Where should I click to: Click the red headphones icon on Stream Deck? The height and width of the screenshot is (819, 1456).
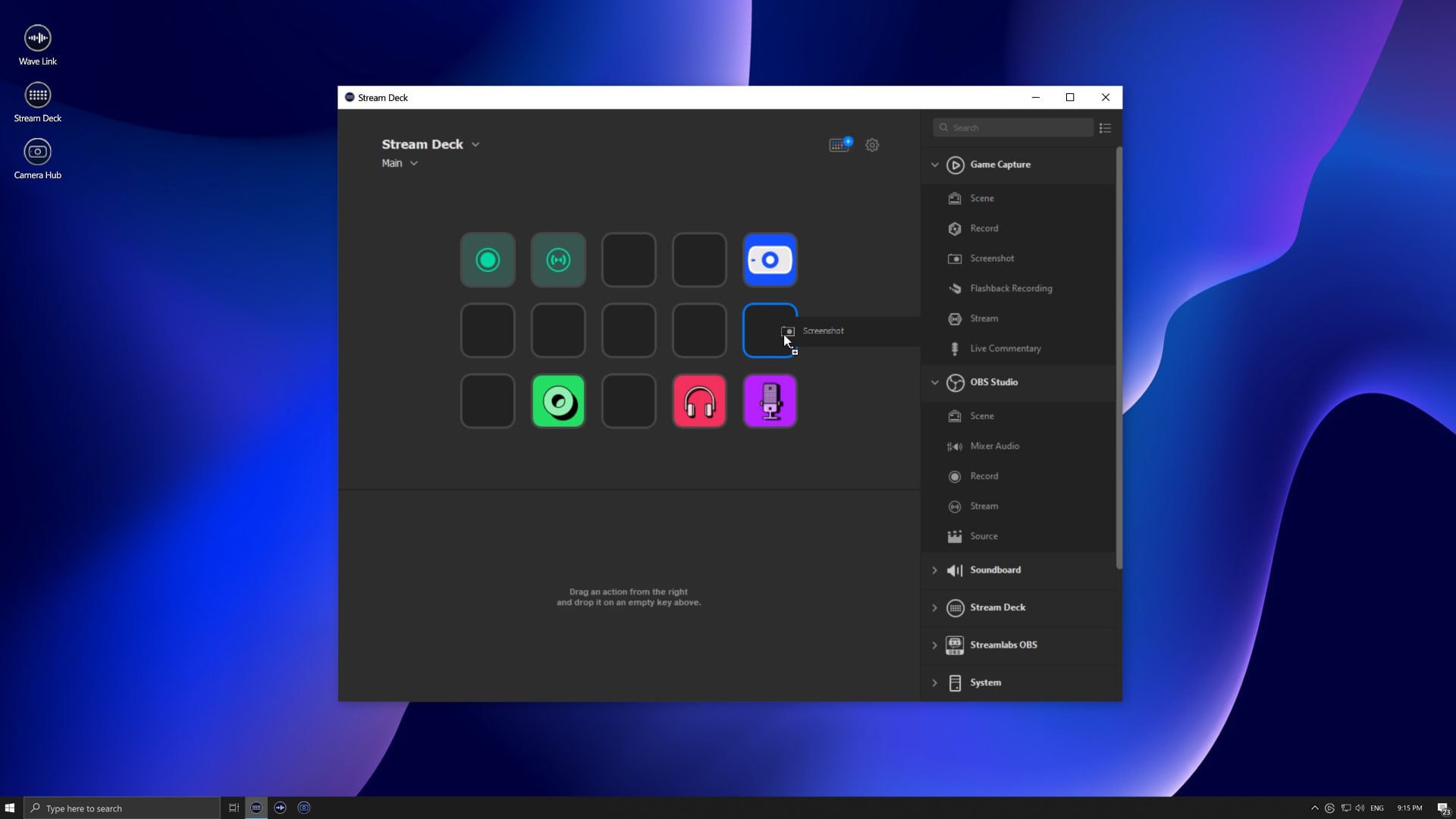point(699,401)
